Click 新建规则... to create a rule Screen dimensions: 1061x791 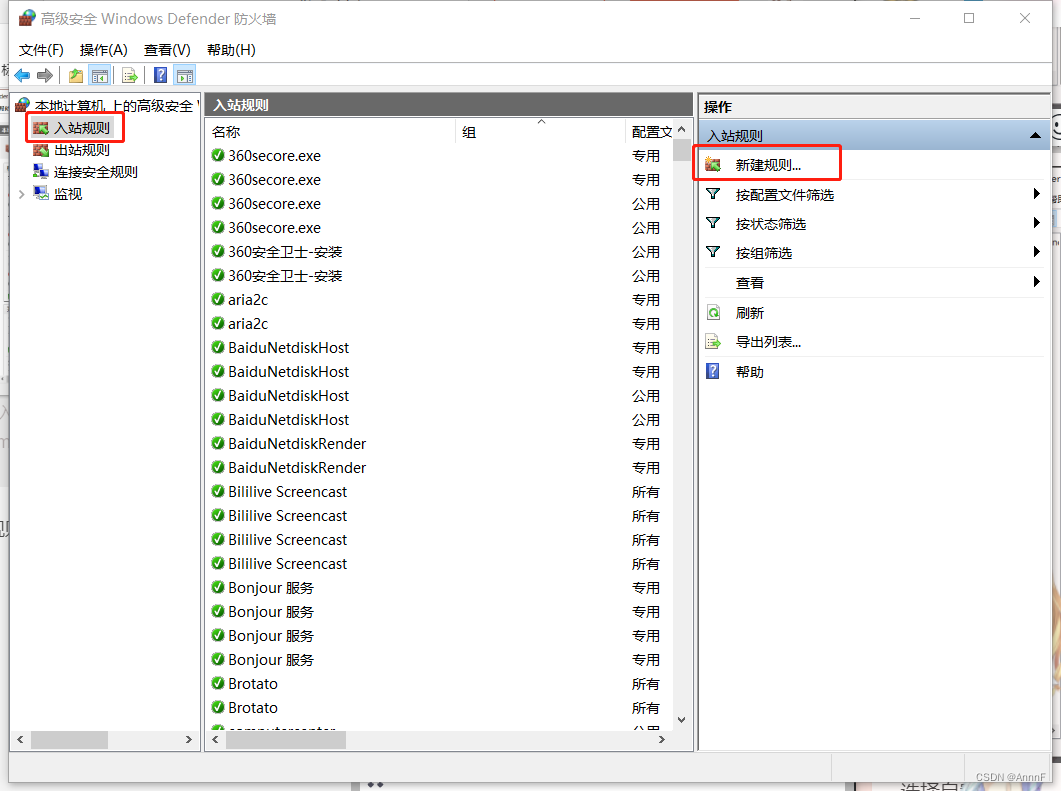[x=769, y=164]
